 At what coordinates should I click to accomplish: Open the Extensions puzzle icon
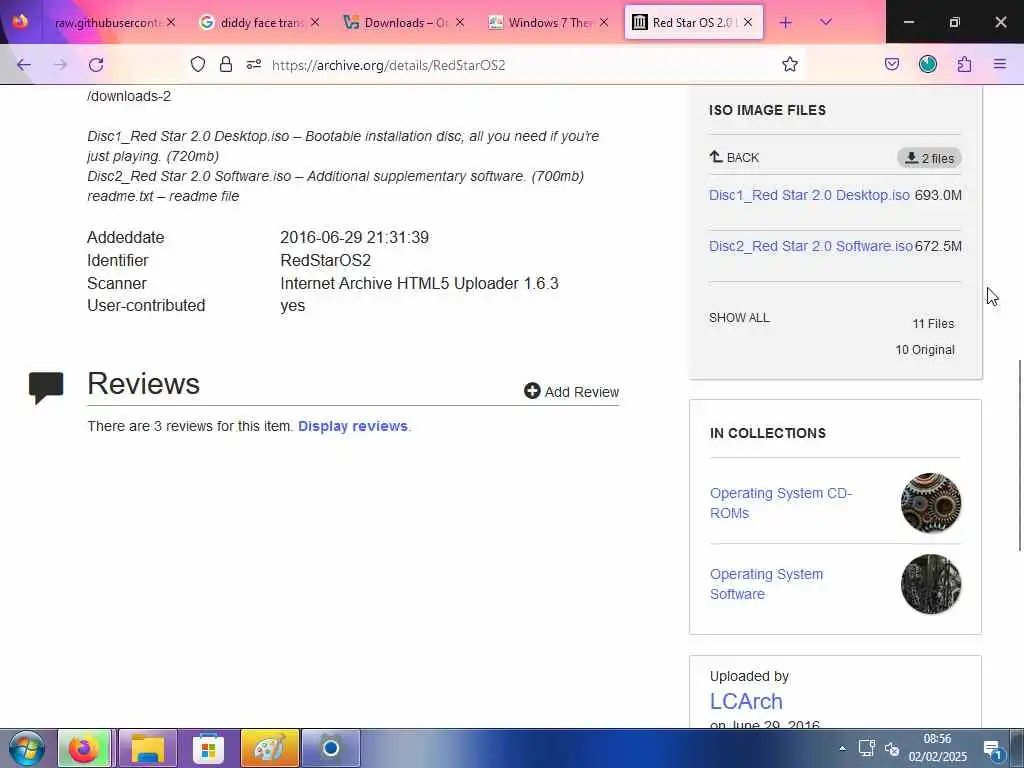[964, 64]
